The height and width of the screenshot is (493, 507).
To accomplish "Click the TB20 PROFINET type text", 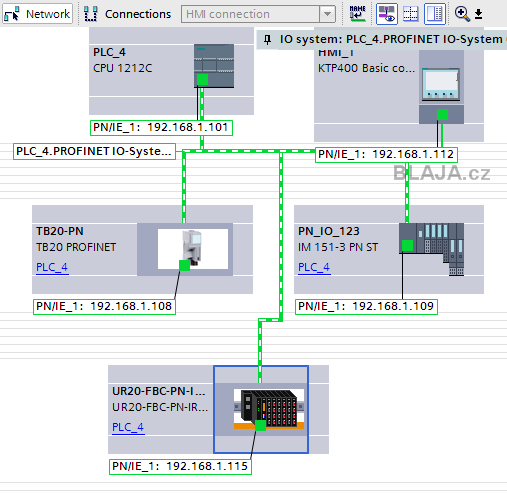I will (76, 247).
